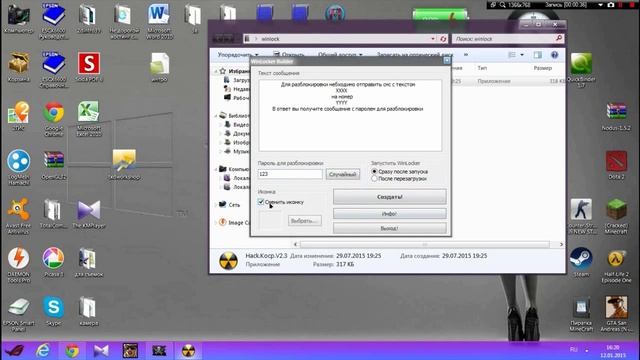Click the Случайный random password button
The width and height of the screenshot is (640, 360).
pos(343,174)
